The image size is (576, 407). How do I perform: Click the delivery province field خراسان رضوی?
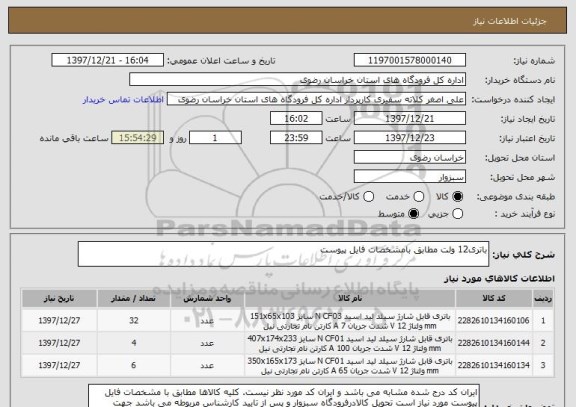[410, 157]
